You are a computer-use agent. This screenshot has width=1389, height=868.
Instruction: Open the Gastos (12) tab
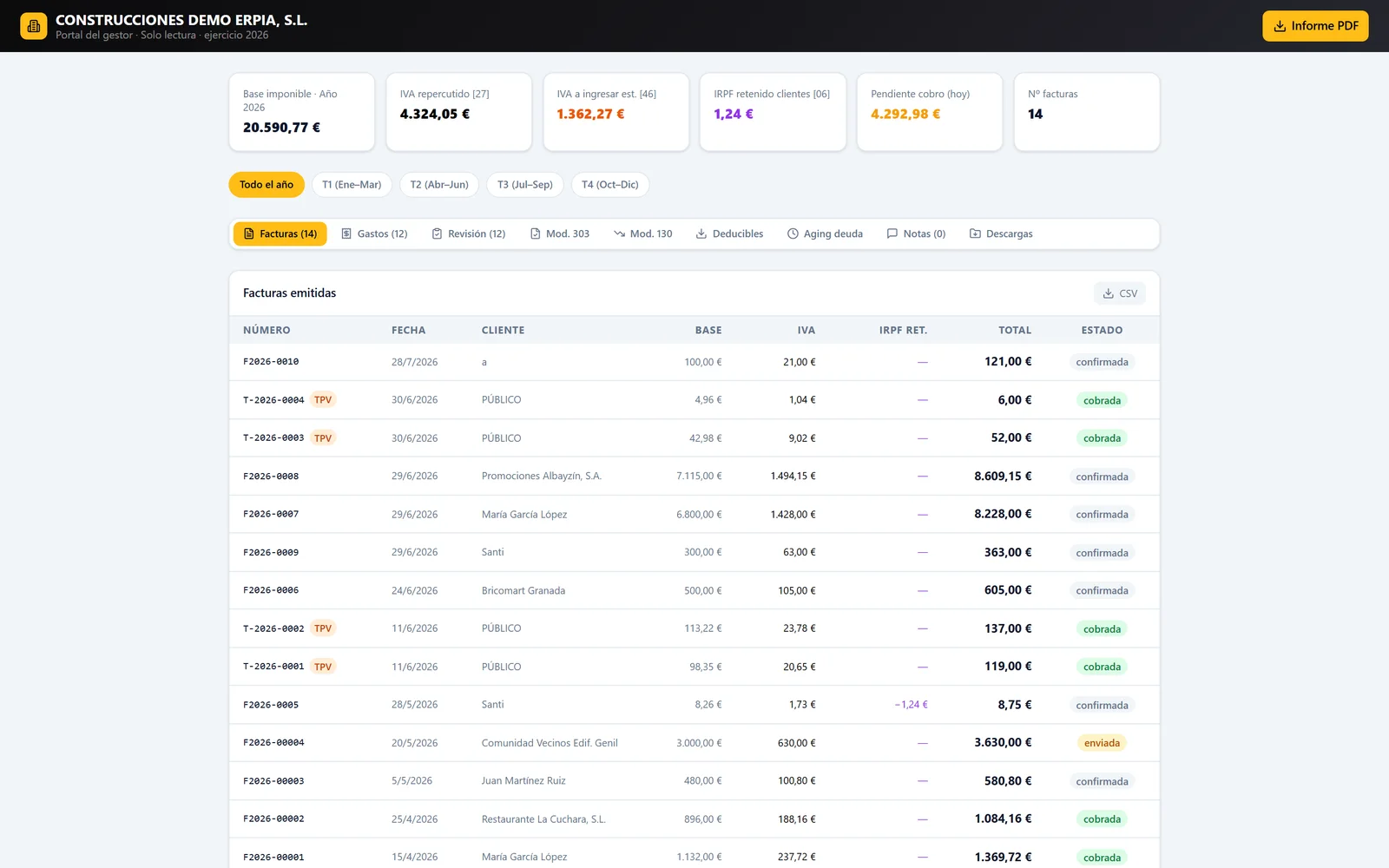pyautogui.click(x=374, y=233)
